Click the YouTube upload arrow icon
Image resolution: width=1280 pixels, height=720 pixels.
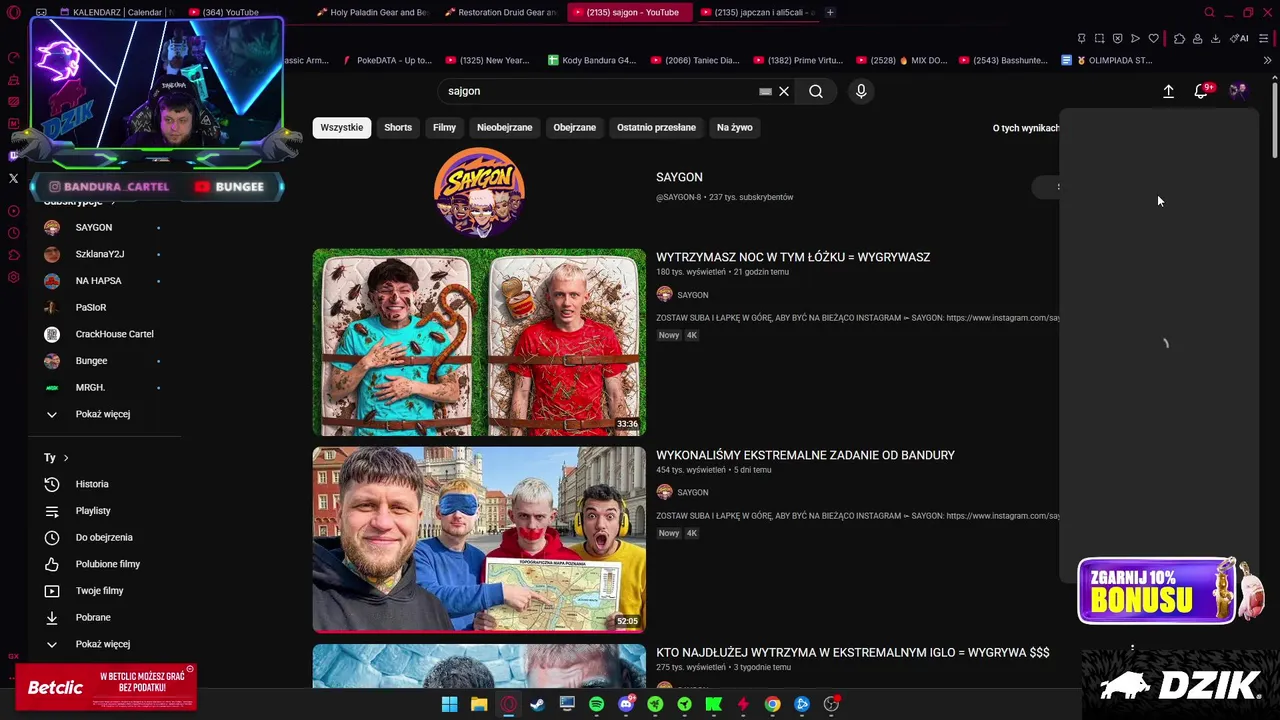click(1168, 91)
